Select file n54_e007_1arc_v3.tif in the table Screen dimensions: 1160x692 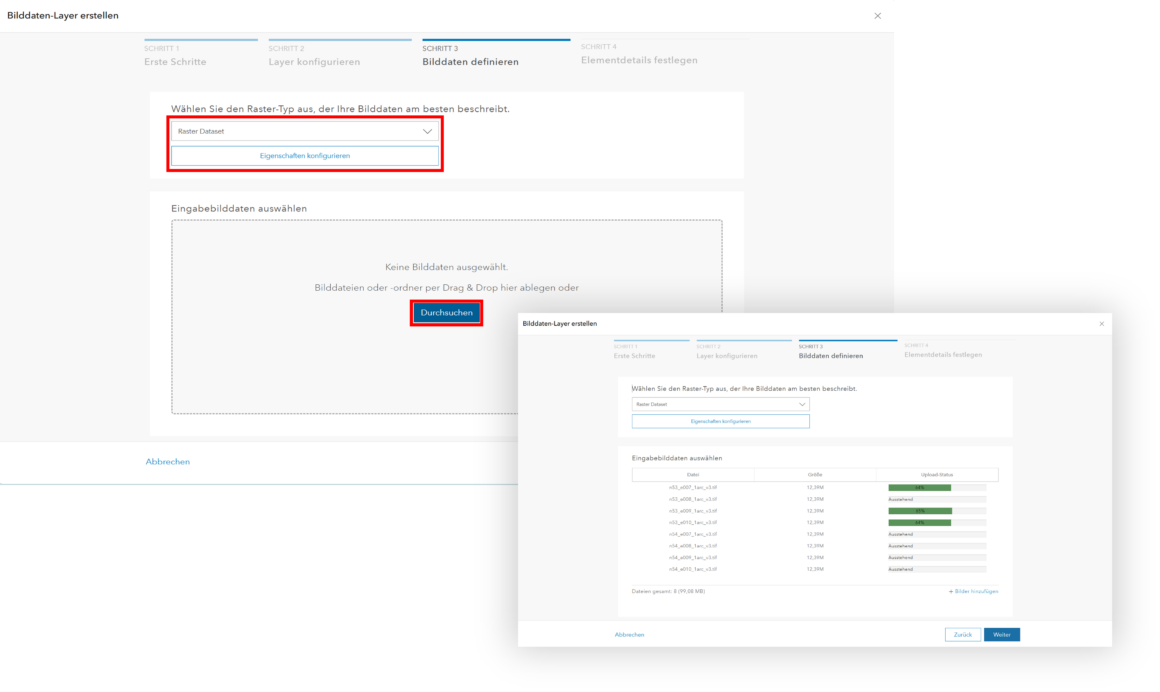[x=693, y=534]
